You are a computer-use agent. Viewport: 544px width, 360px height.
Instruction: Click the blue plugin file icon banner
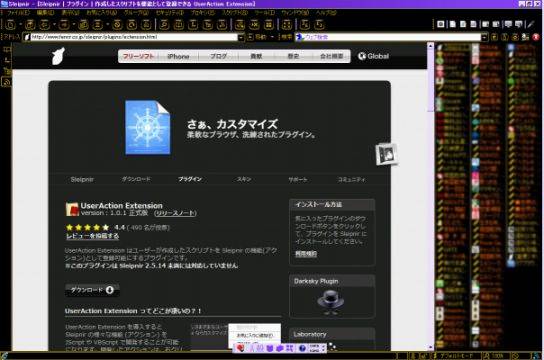(x=148, y=127)
